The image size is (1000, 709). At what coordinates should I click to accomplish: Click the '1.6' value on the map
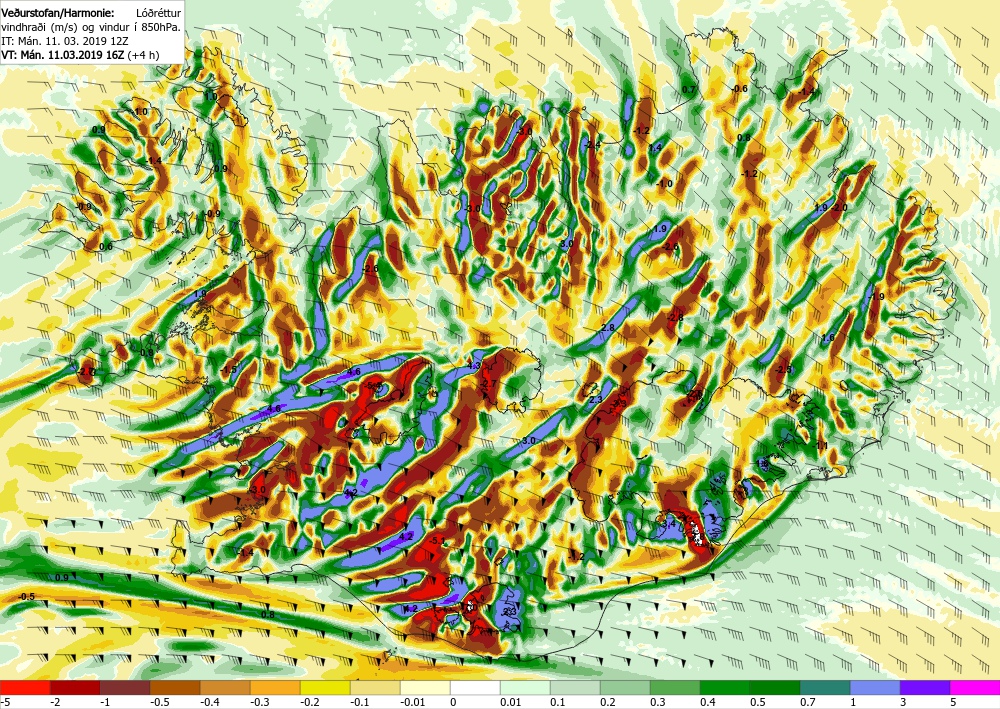[828, 338]
